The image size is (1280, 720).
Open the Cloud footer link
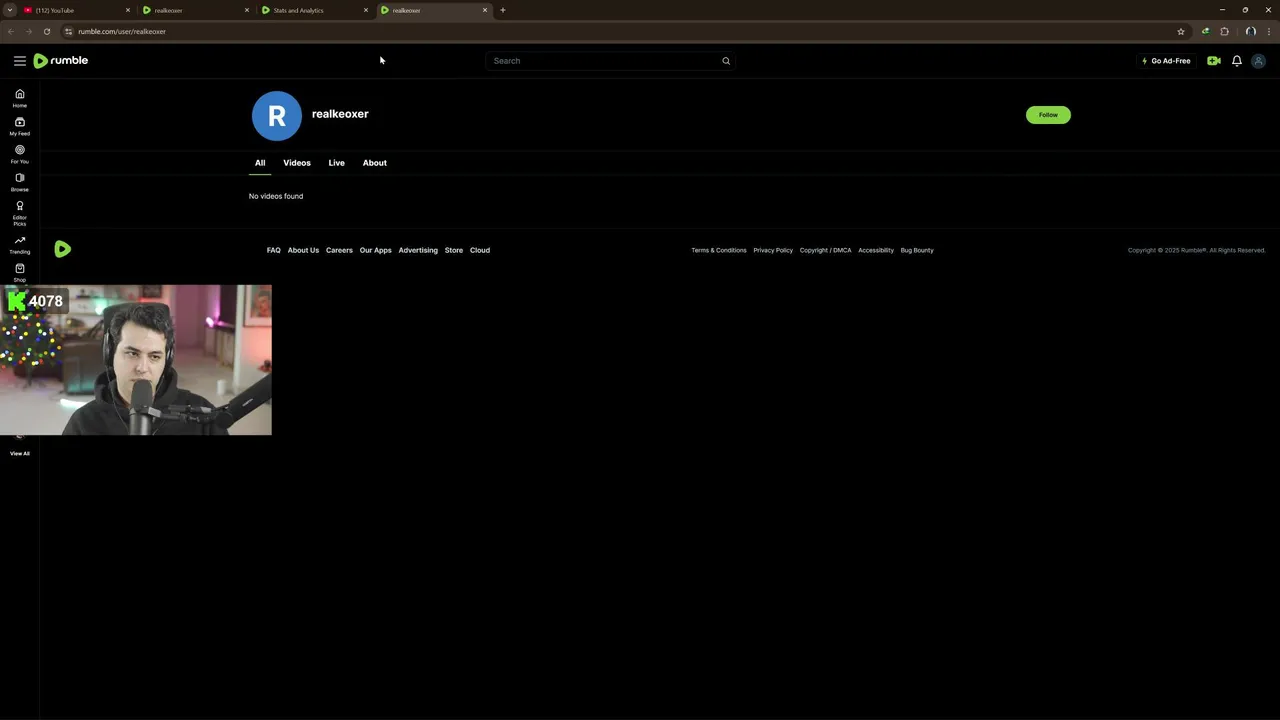point(480,250)
